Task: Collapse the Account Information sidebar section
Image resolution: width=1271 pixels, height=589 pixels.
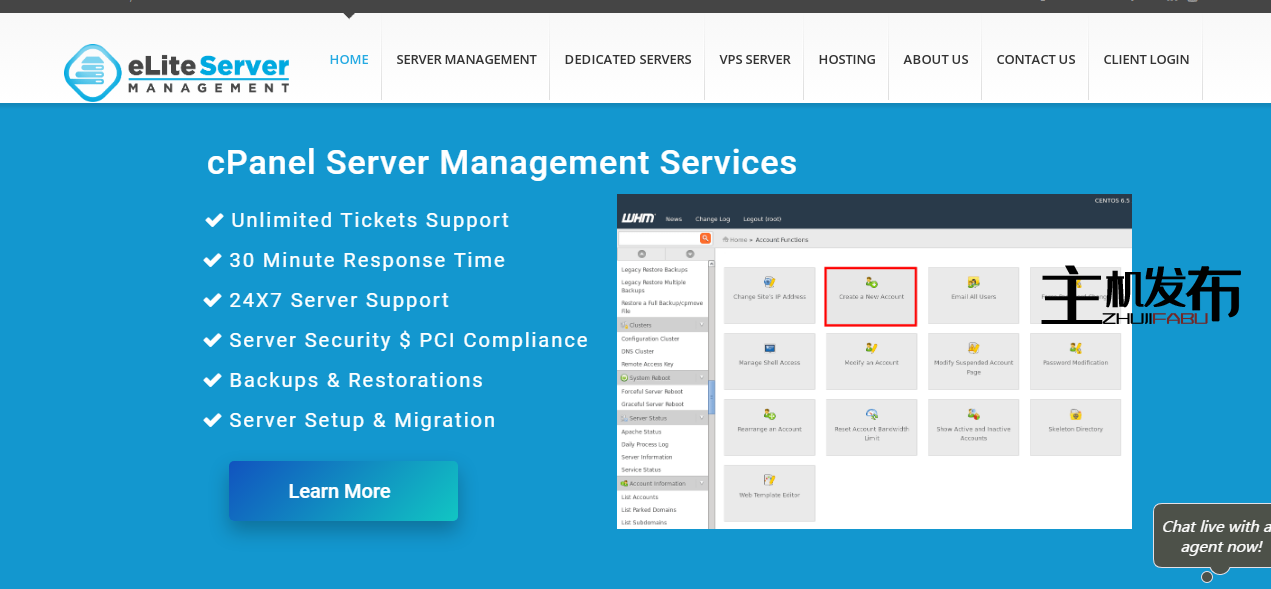Action: tap(702, 483)
